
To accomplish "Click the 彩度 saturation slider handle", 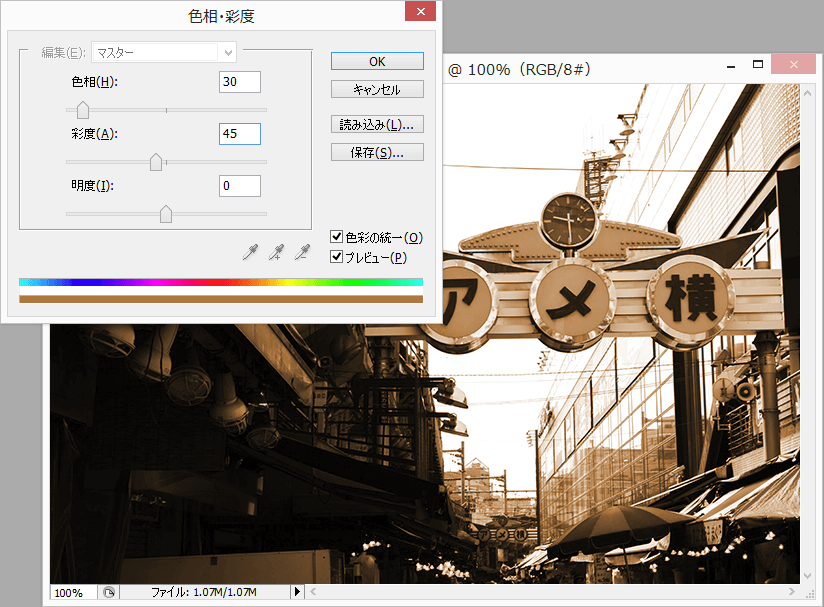I will [x=156, y=162].
